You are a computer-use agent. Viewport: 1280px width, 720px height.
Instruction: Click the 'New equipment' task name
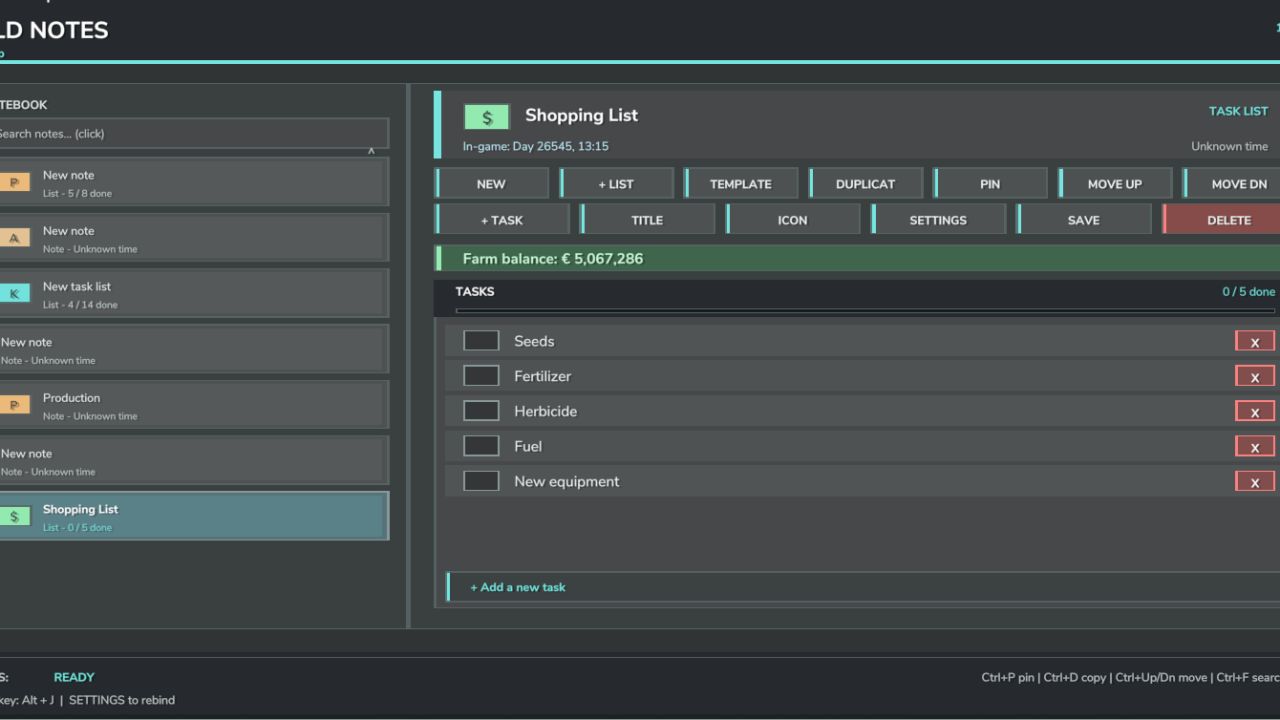pyautogui.click(x=567, y=481)
